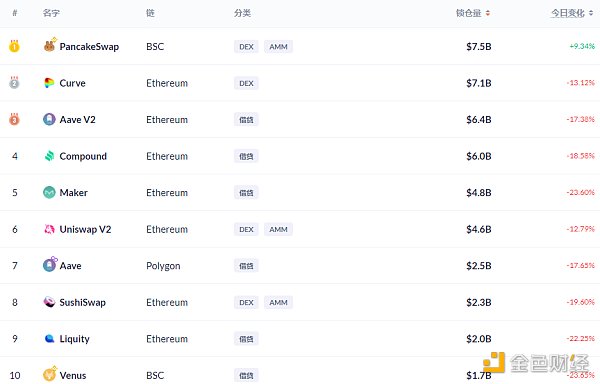This screenshot has height=384, width=600.
Task: Sort by 今日变化 column arrows
Action: [591, 13]
